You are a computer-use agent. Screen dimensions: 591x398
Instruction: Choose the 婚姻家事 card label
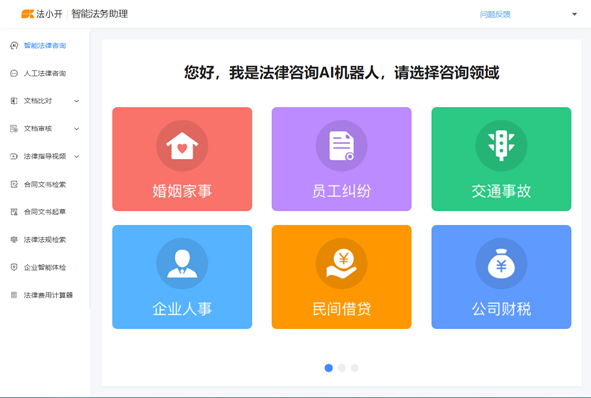pos(182,191)
